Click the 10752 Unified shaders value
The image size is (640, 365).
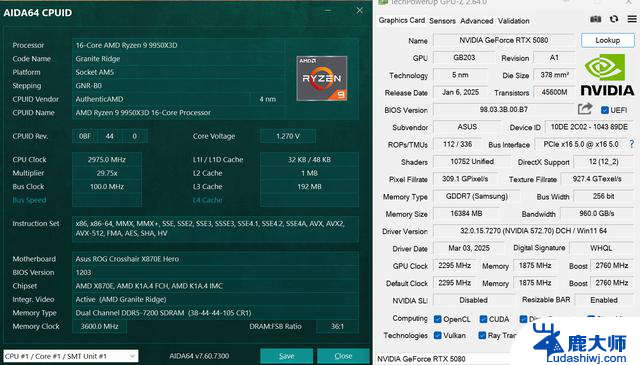[472, 161]
